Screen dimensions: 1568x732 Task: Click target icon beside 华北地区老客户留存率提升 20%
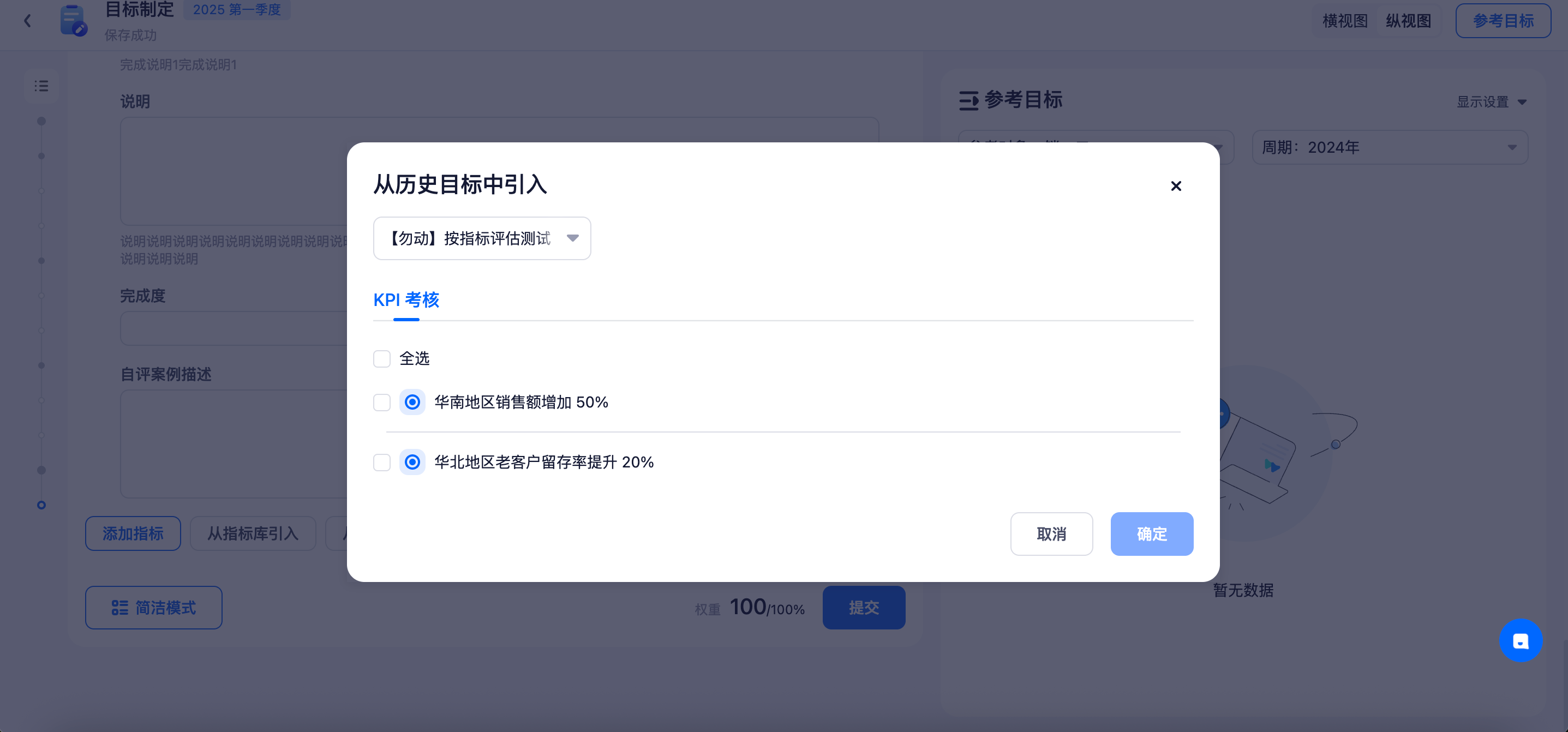coord(412,463)
